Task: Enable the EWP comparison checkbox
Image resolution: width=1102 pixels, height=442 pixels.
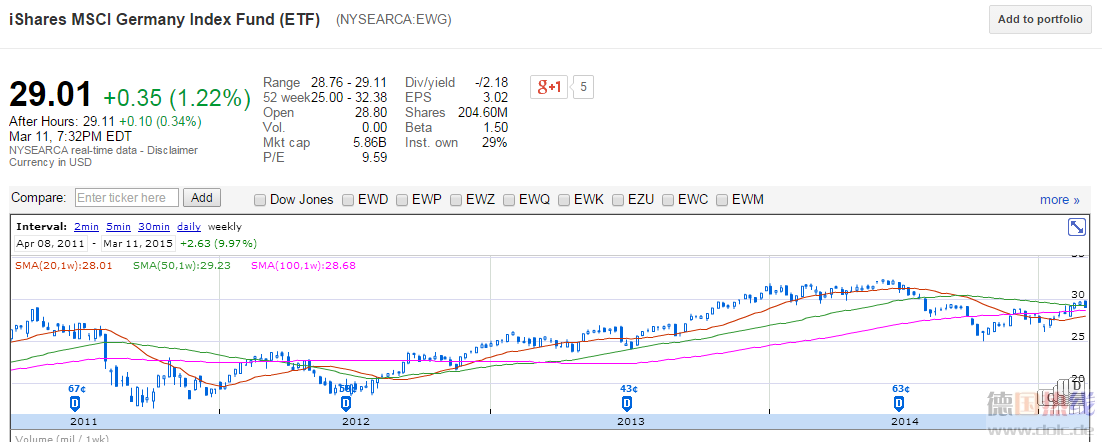Action: click(402, 200)
